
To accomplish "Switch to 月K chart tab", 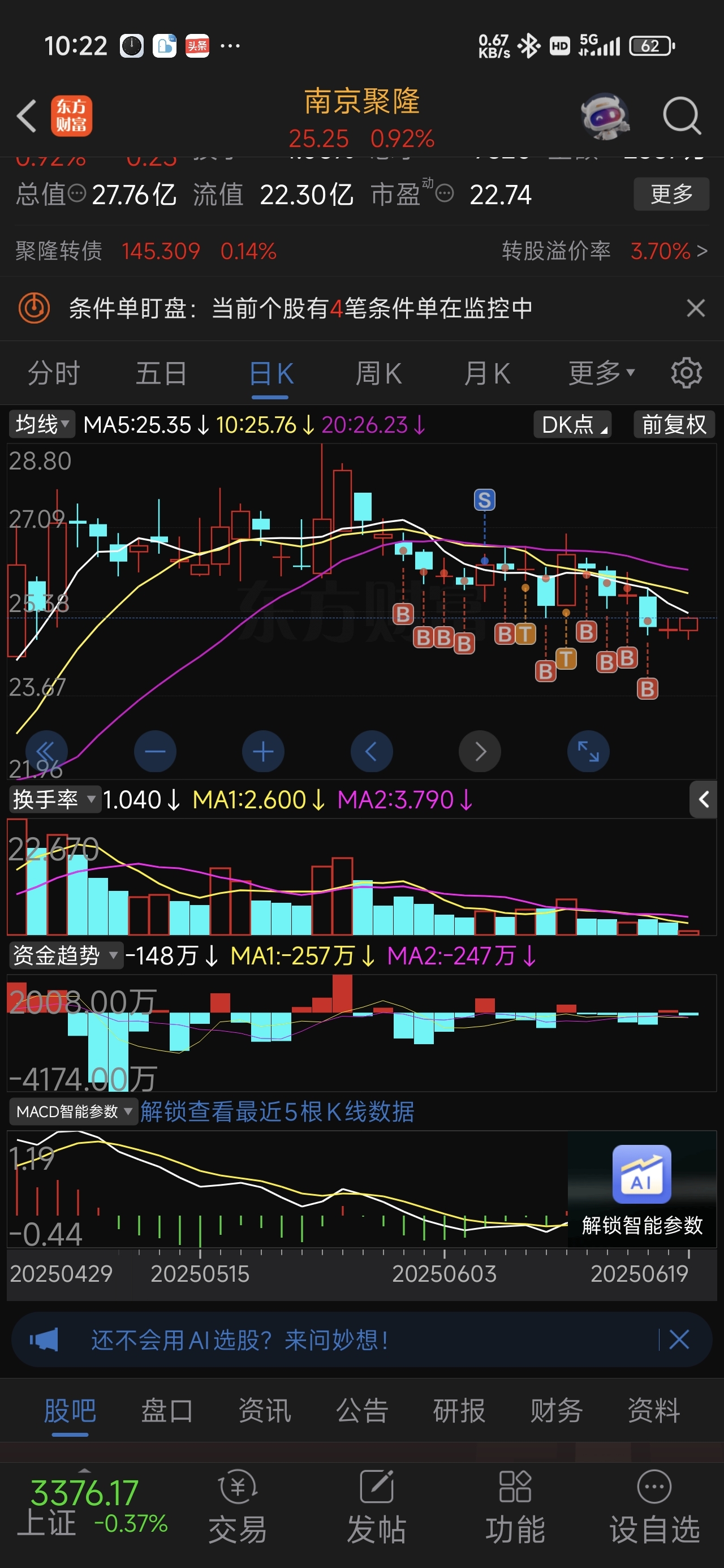I will (486, 373).
